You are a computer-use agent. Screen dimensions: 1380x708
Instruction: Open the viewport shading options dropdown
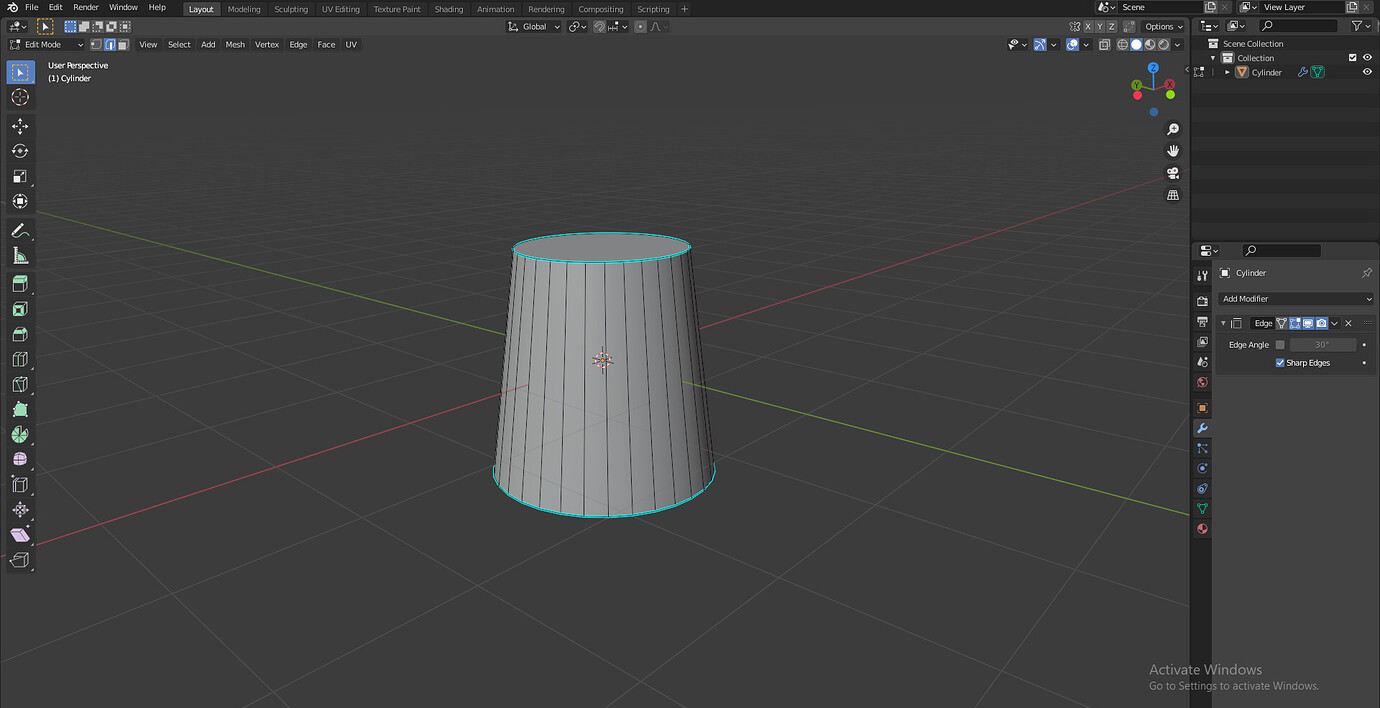[1178, 44]
